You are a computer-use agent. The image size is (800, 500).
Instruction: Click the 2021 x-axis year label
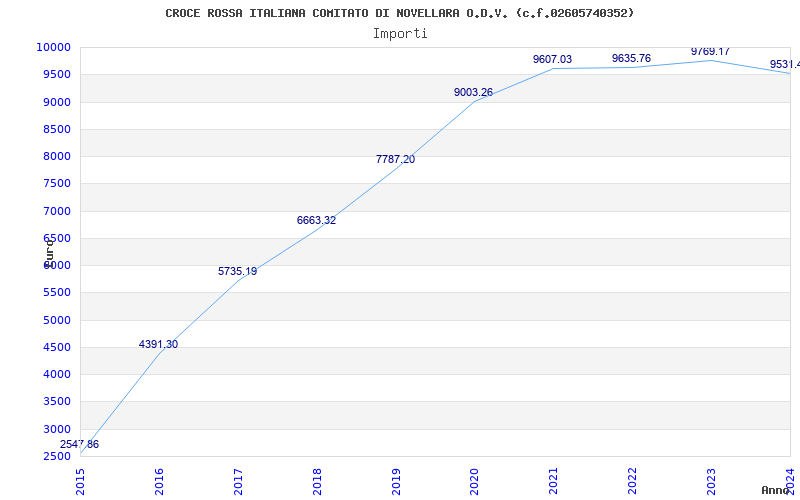pyautogui.click(x=554, y=482)
